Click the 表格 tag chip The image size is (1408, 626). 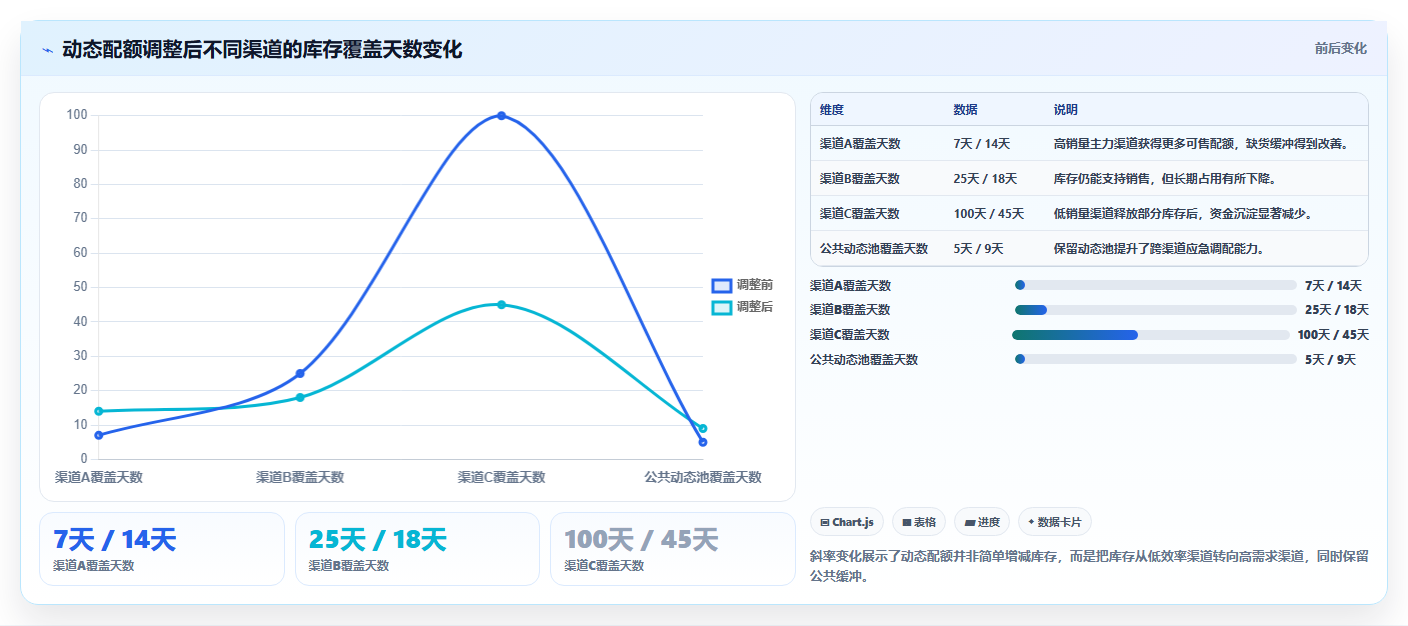918,522
